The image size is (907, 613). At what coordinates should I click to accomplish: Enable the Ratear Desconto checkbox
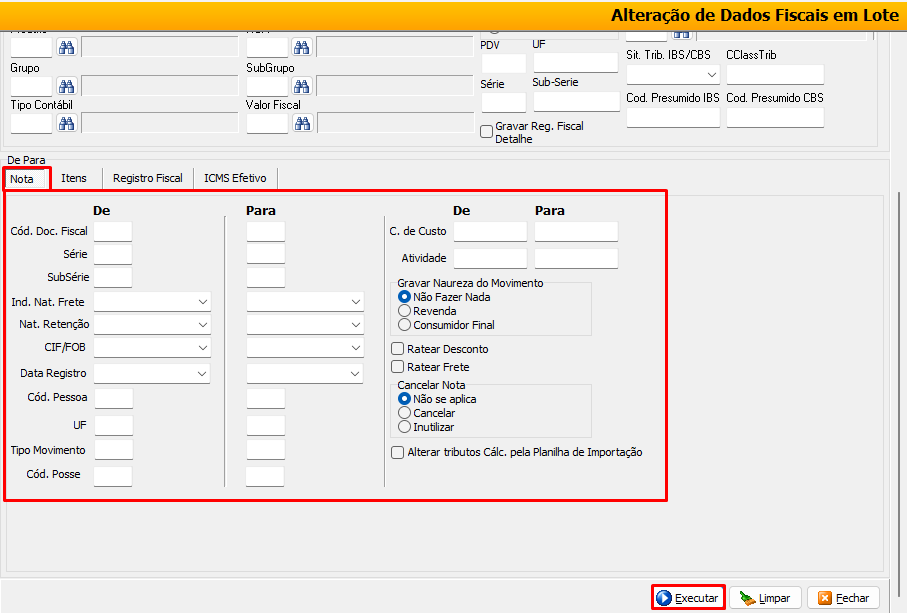coord(398,349)
